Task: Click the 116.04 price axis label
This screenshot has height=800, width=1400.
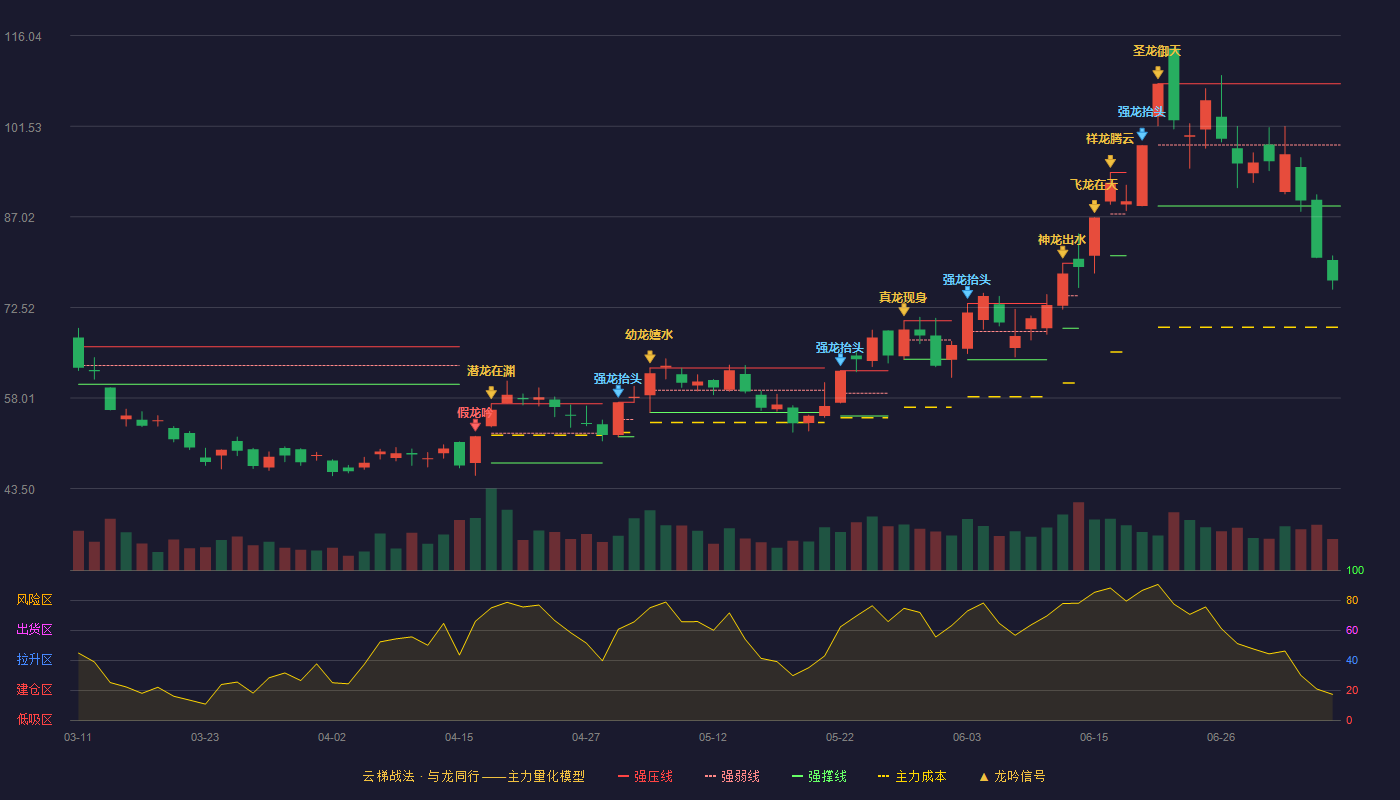Action: (x=23, y=37)
